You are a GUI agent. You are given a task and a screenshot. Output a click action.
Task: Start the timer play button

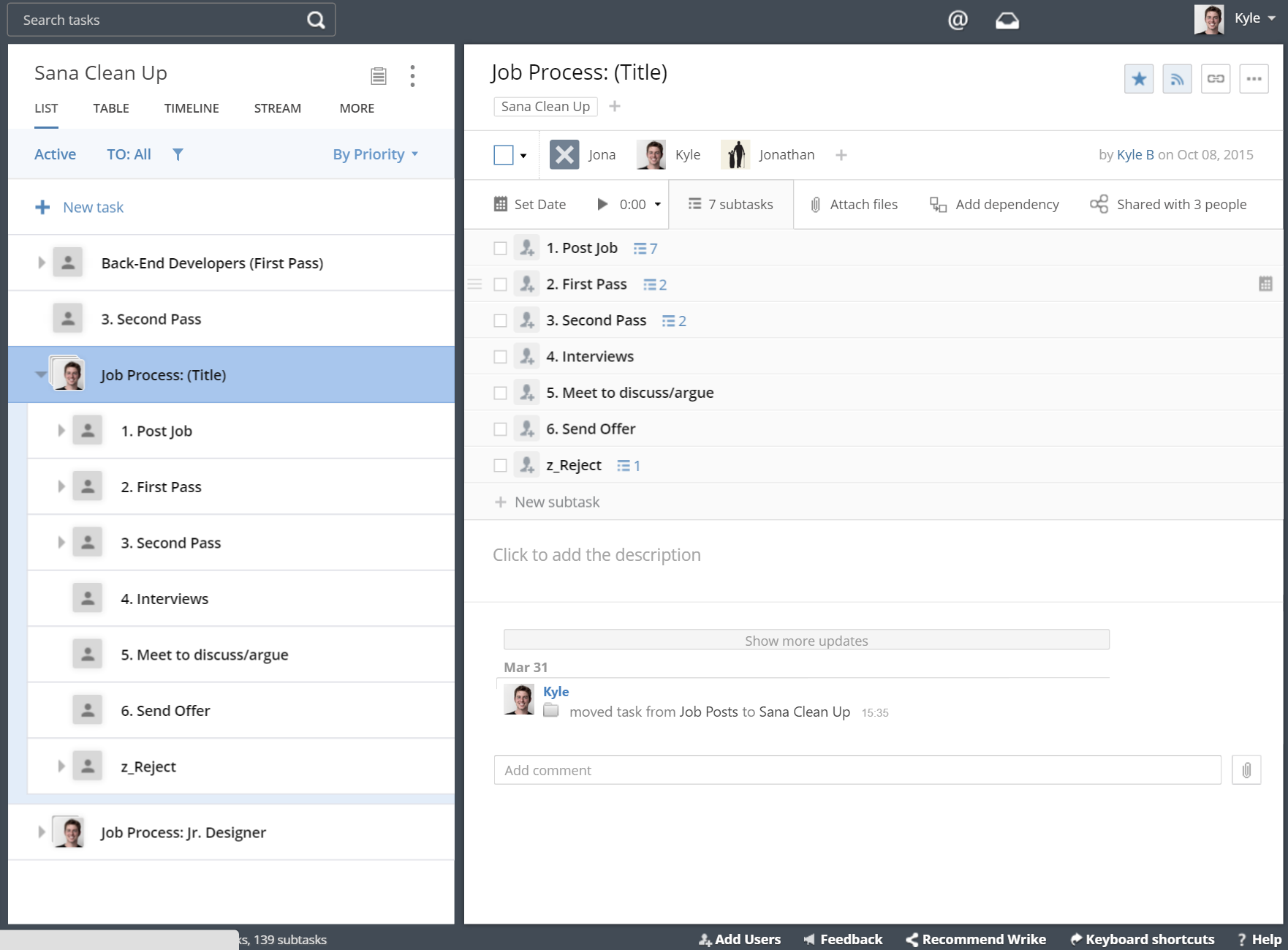602,205
